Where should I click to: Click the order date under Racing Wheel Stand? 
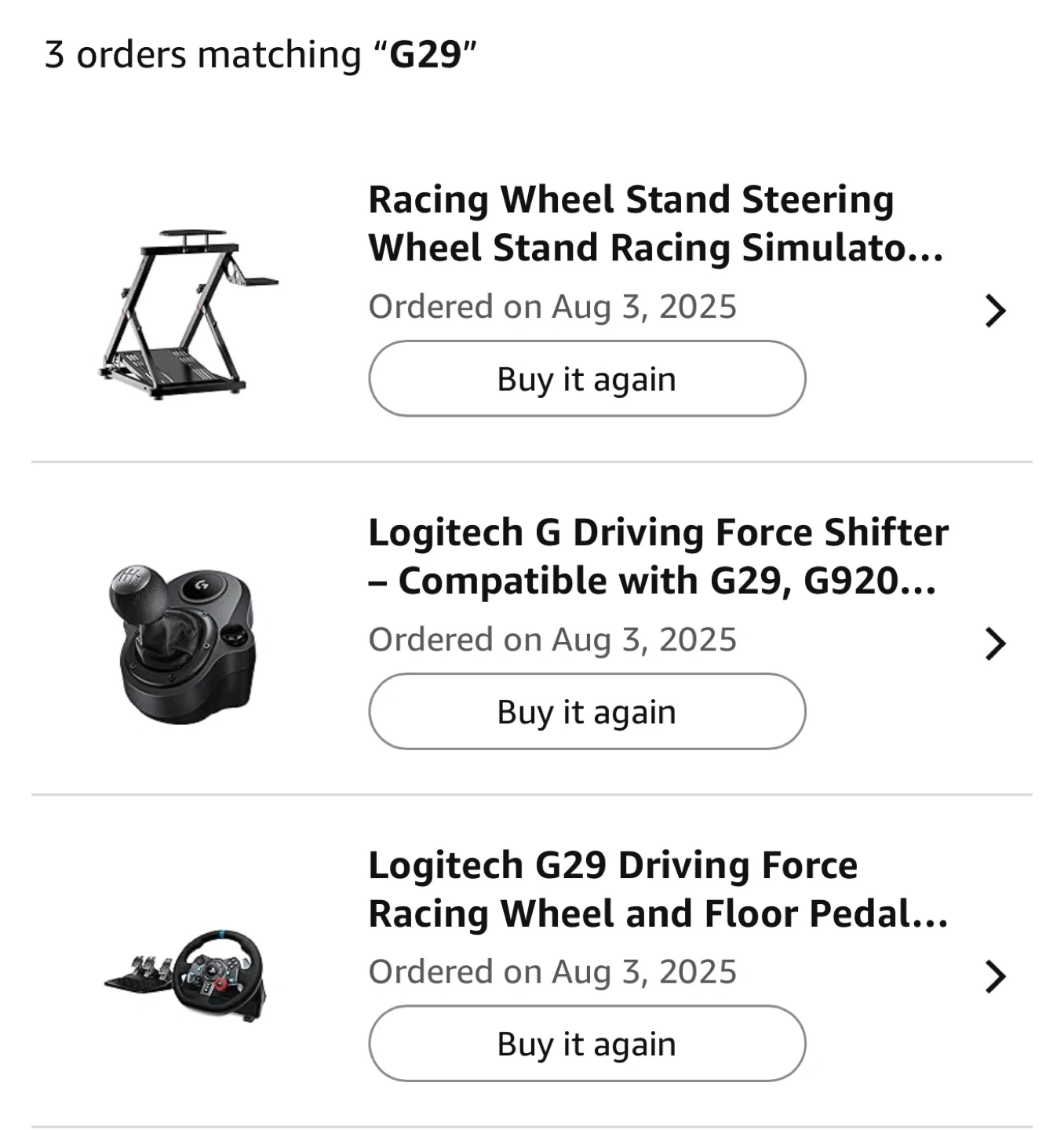(x=552, y=307)
